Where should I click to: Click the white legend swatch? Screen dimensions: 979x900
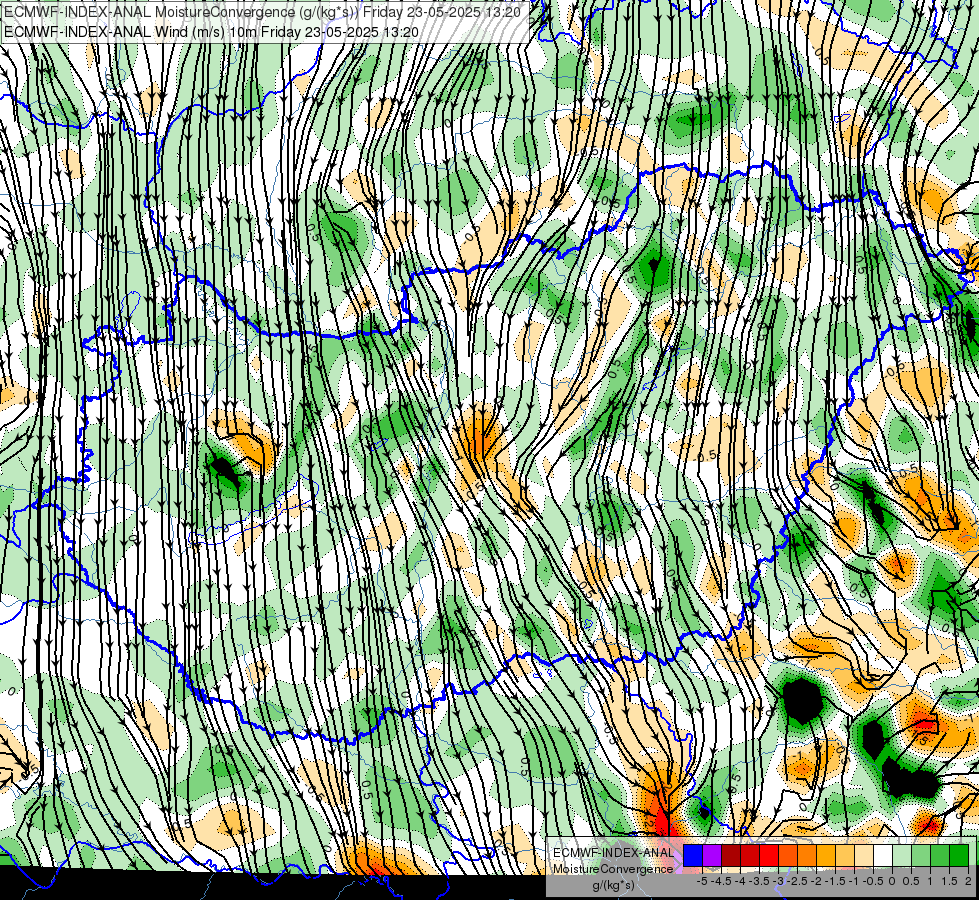tap(883, 856)
